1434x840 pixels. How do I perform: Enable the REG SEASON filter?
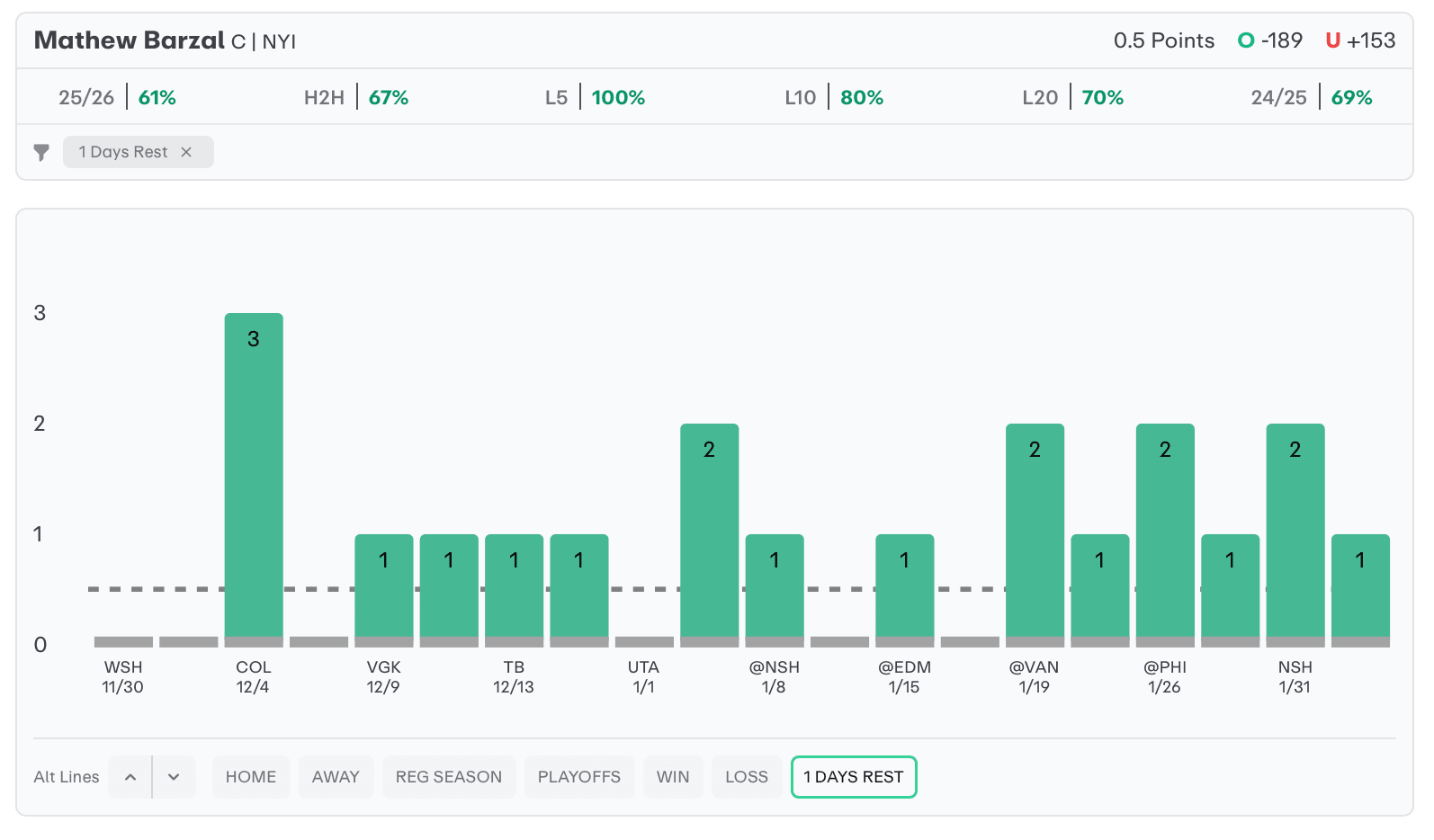449,777
